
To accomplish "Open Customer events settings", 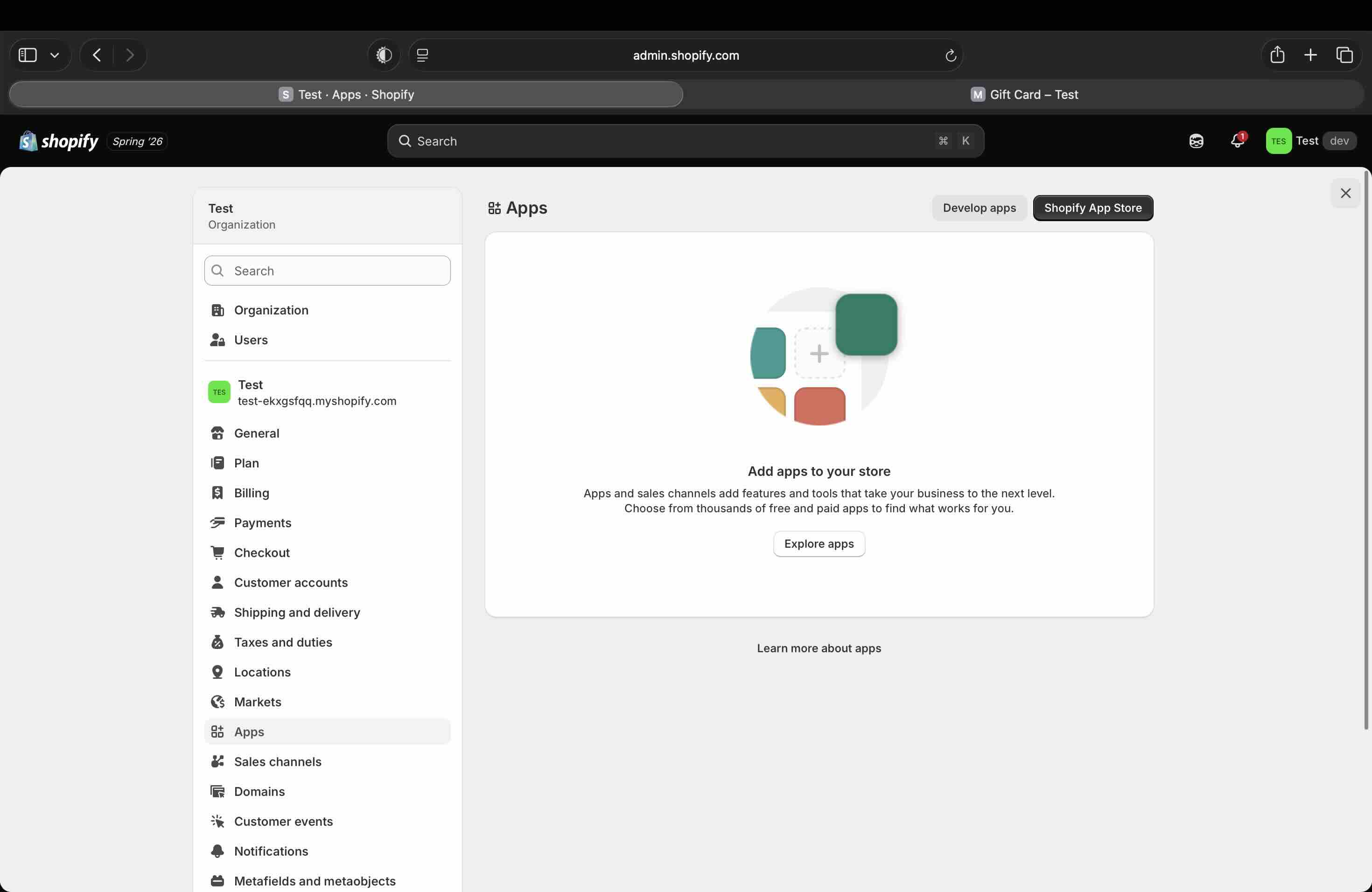I will click(328, 822).
